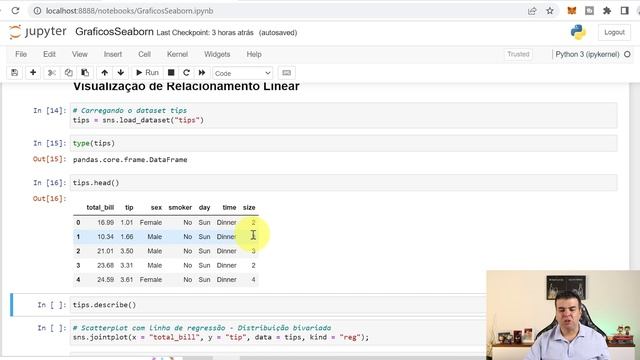Click the browser address bar URL
Image resolution: width=640 pixels, height=360 pixels.
pos(129,11)
